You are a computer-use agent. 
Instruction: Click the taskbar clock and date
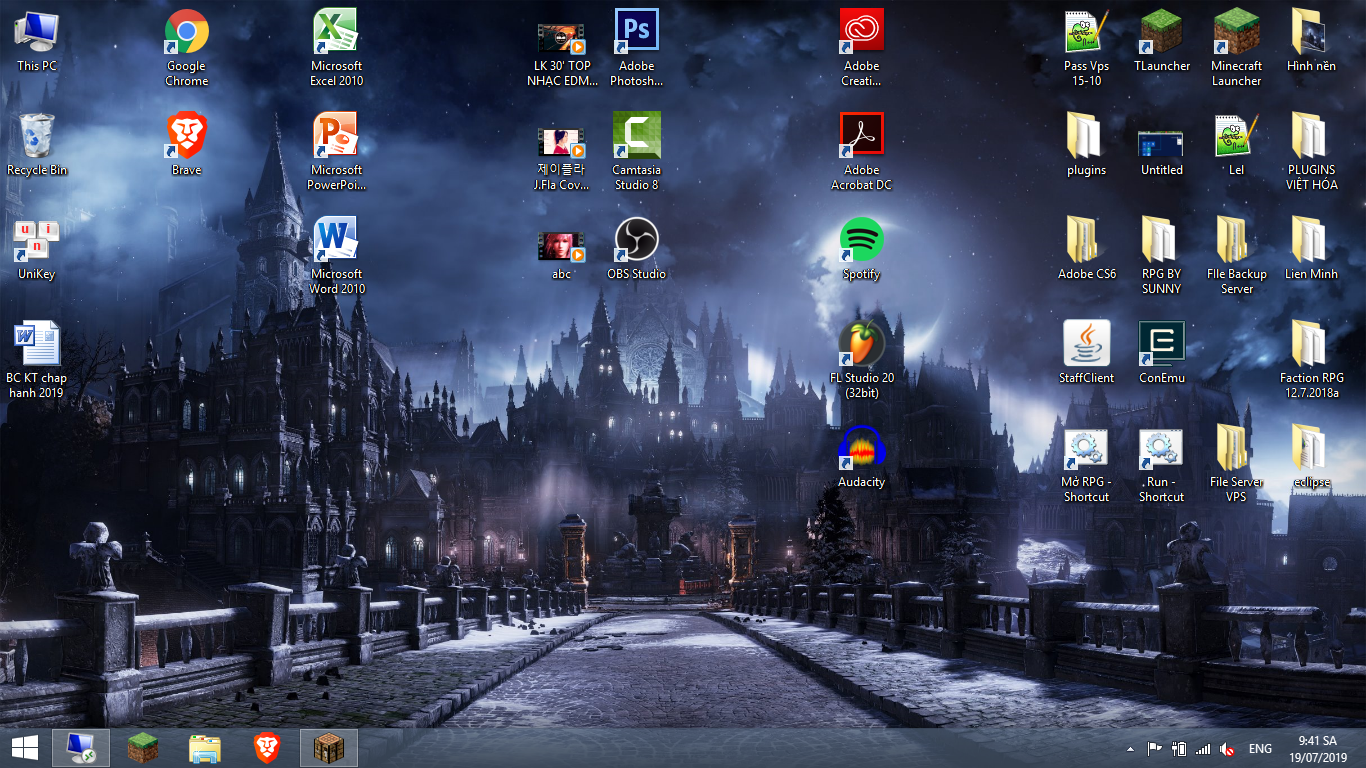pyautogui.click(x=1317, y=748)
